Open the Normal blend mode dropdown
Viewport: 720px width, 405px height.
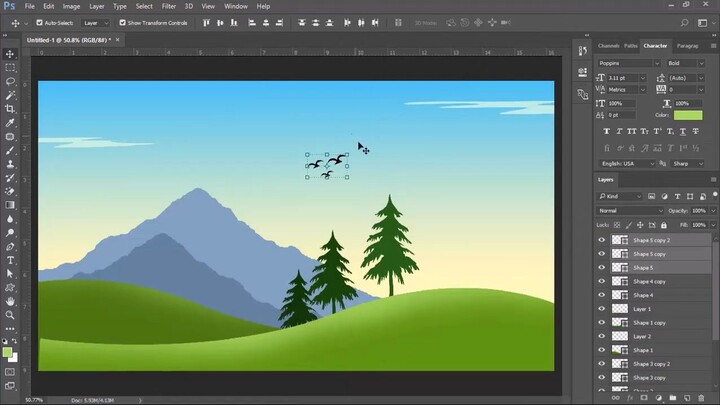tap(630, 211)
